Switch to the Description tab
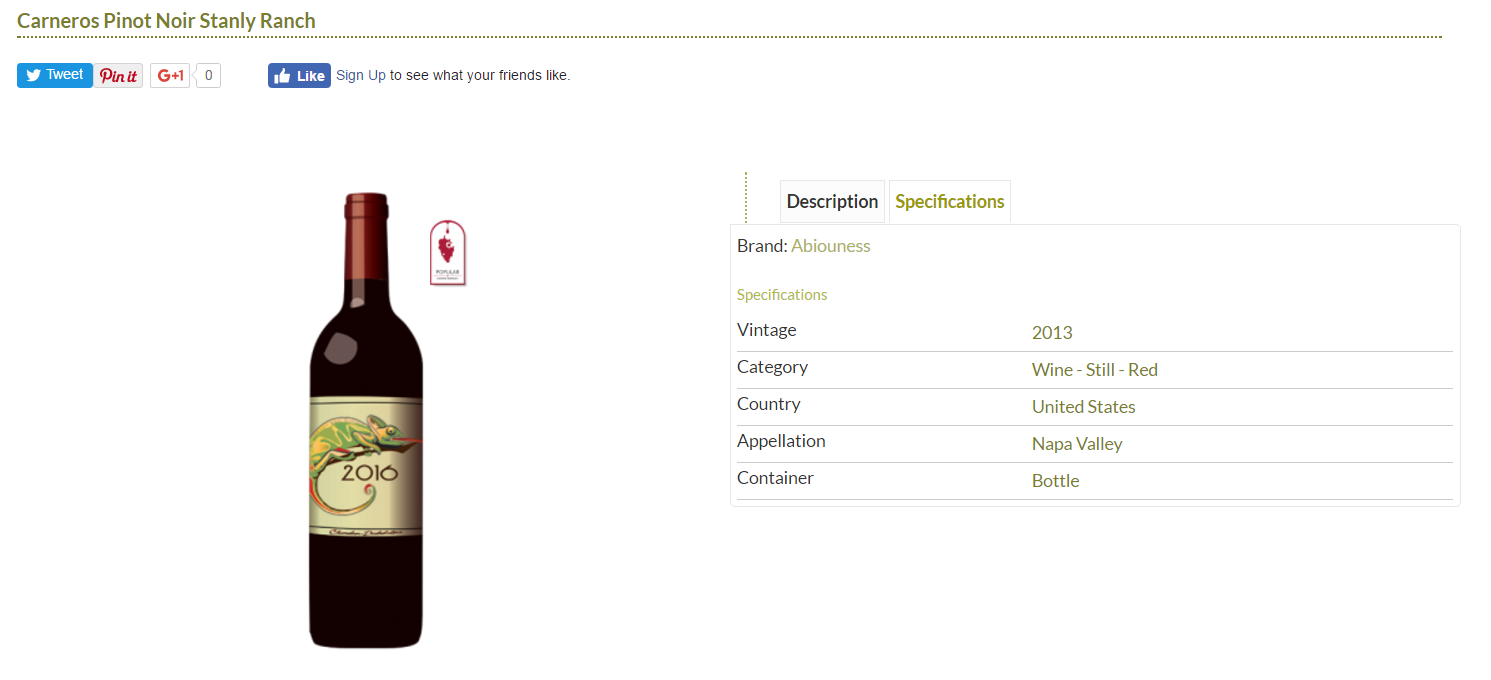 pos(832,202)
